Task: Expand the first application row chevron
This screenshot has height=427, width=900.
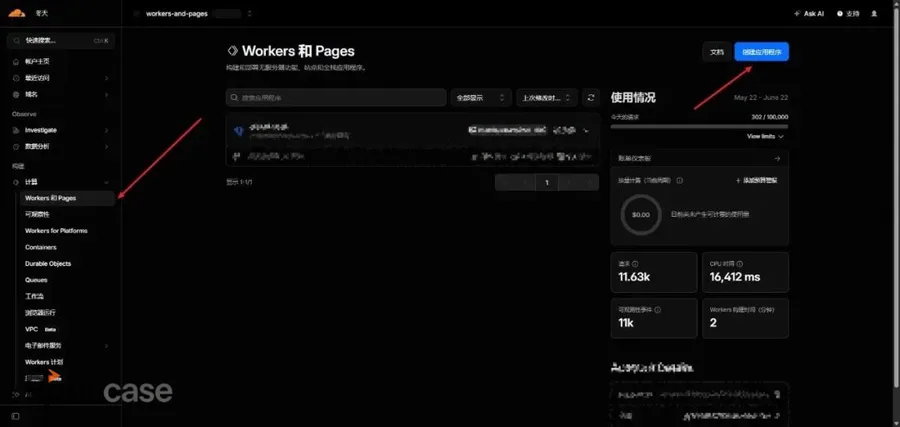Action: (x=586, y=131)
